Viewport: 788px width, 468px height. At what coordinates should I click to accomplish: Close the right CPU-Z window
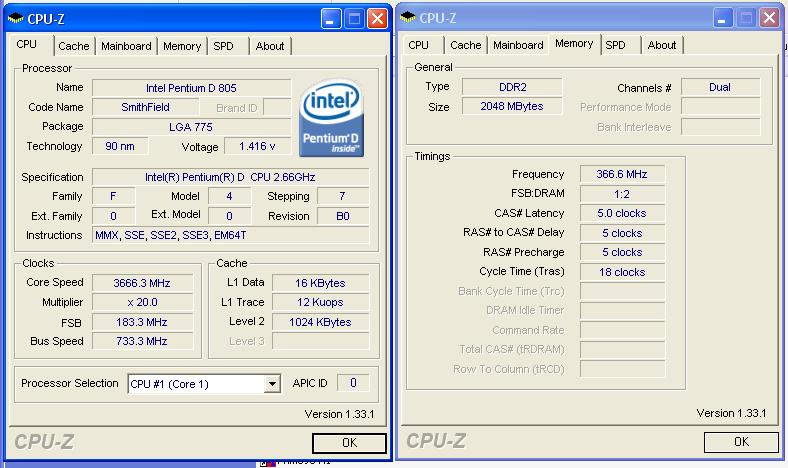pyautogui.click(x=769, y=18)
